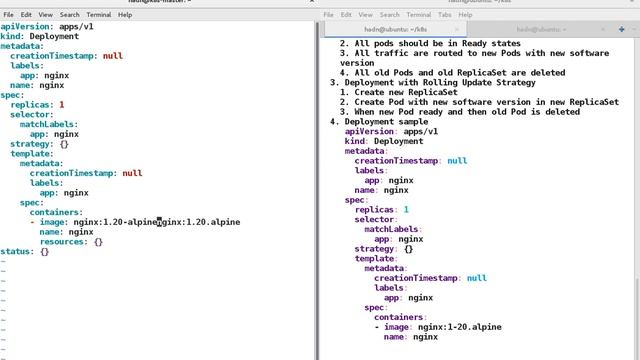Close the second hadn@ubuntu: ~ tab
Viewport: 640px width, 360px height.
click(x=603, y=29)
